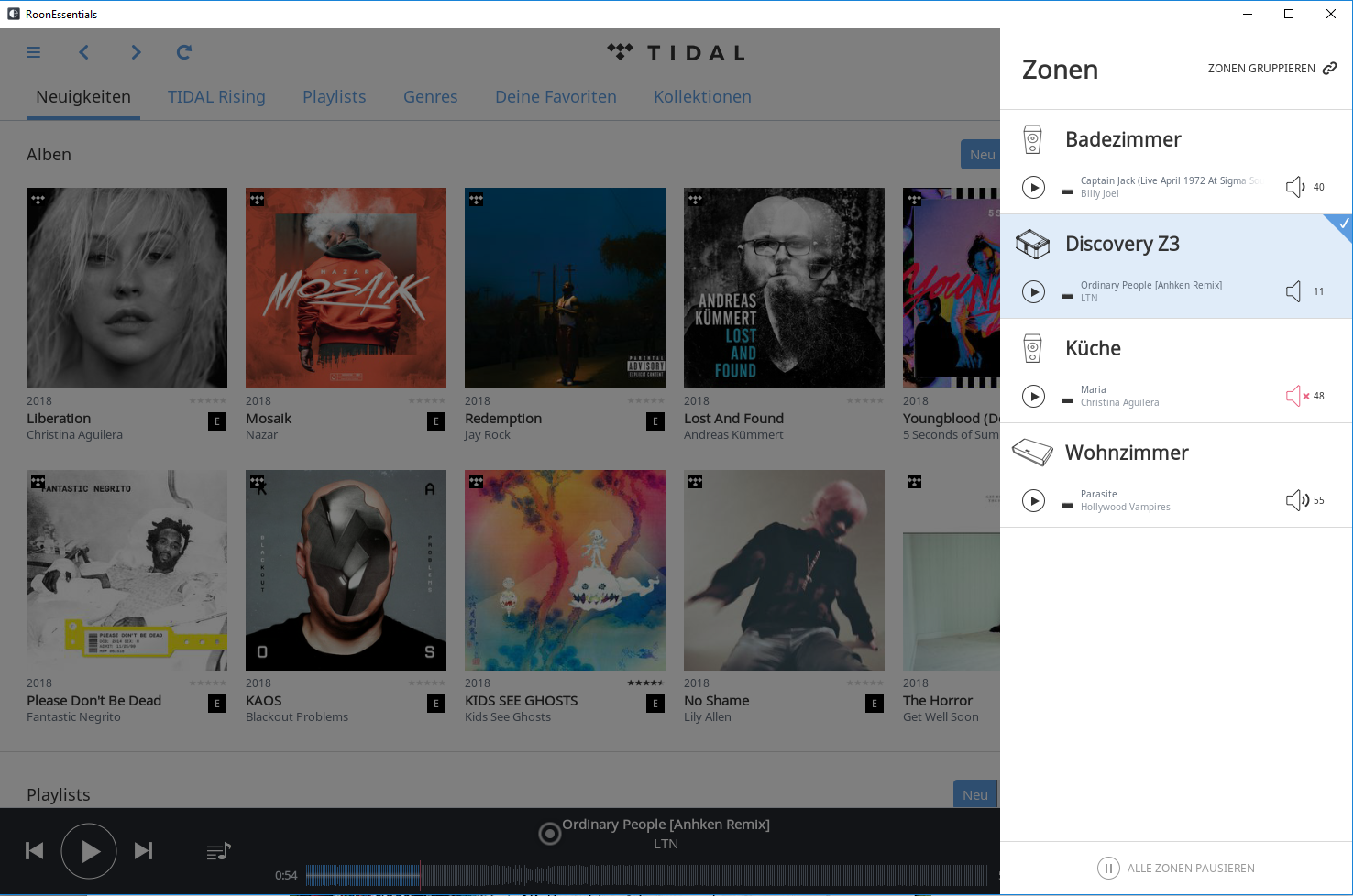Open the play queue

(x=218, y=851)
